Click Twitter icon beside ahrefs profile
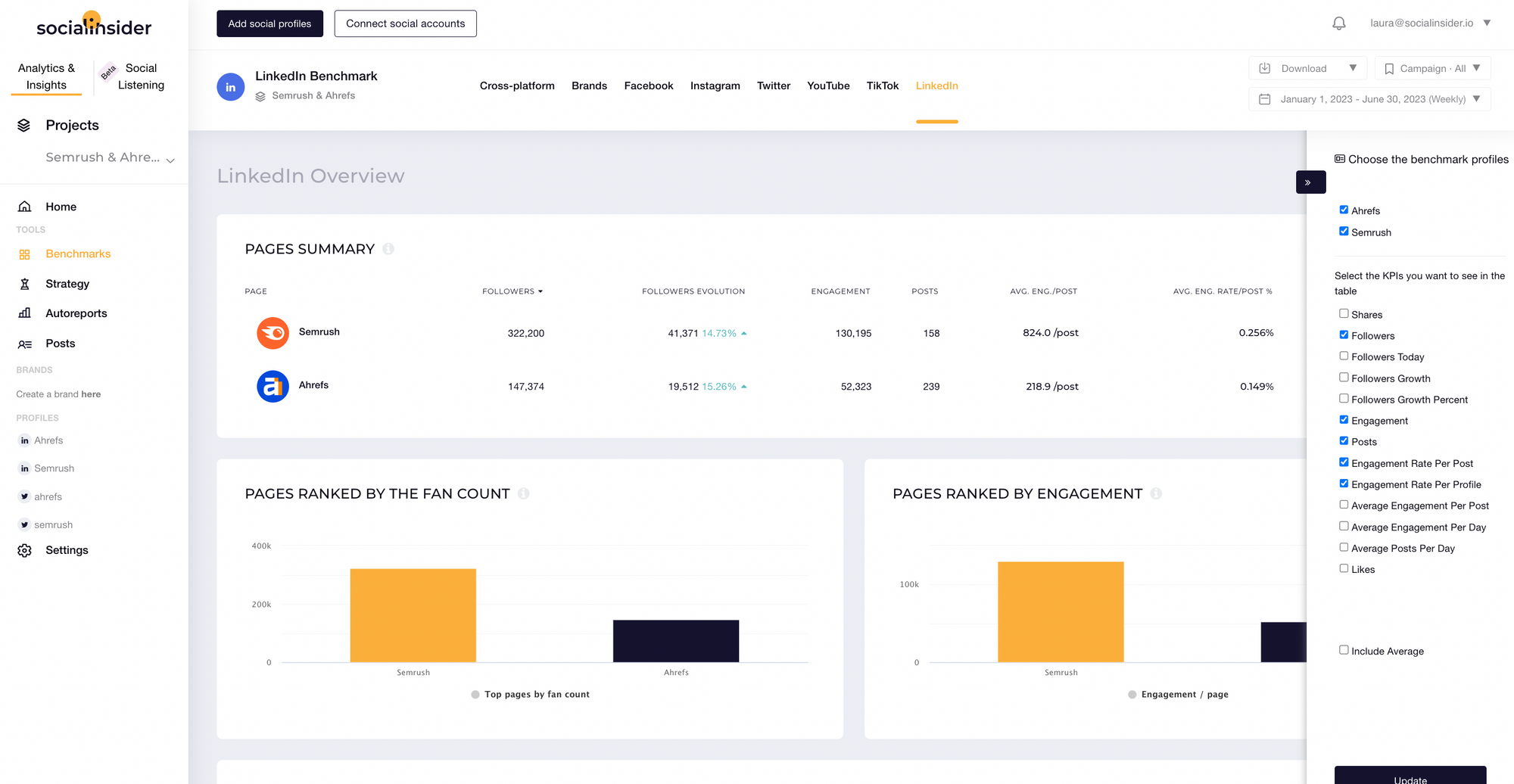 (x=24, y=496)
